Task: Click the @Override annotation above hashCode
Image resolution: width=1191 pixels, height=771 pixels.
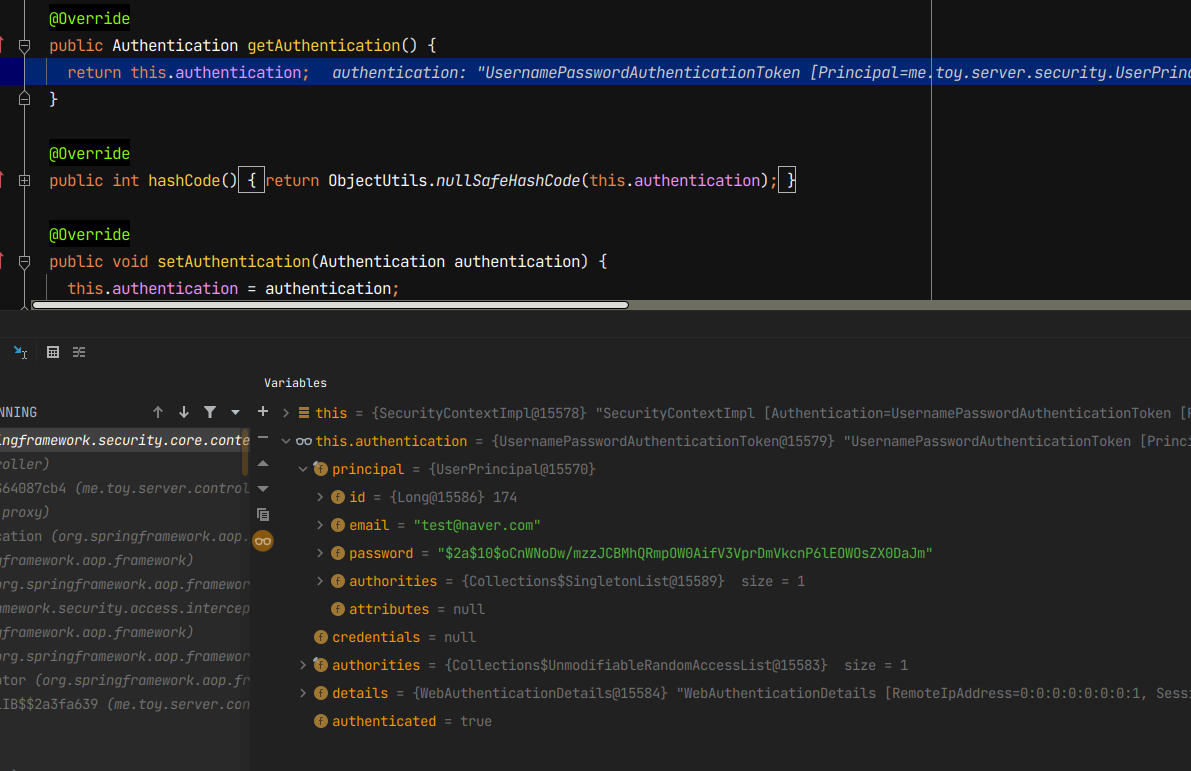Action: [89, 154]
